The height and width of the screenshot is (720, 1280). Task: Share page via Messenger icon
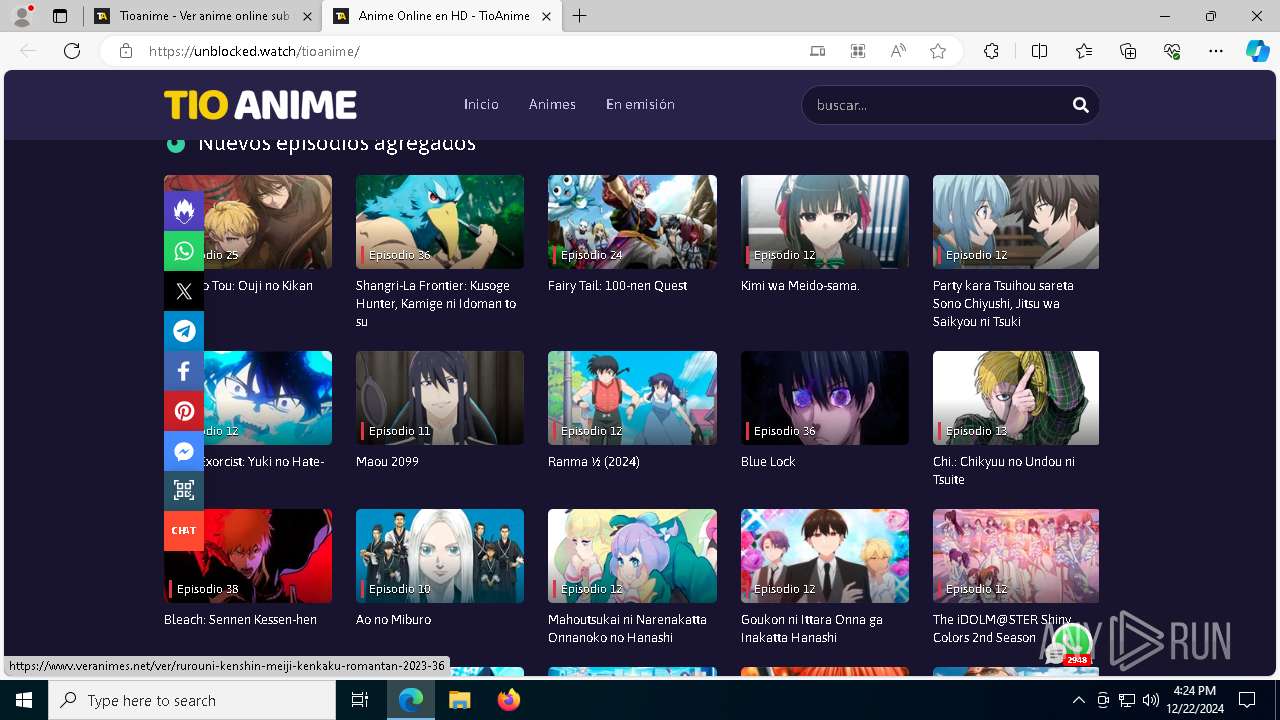[184, 451]
